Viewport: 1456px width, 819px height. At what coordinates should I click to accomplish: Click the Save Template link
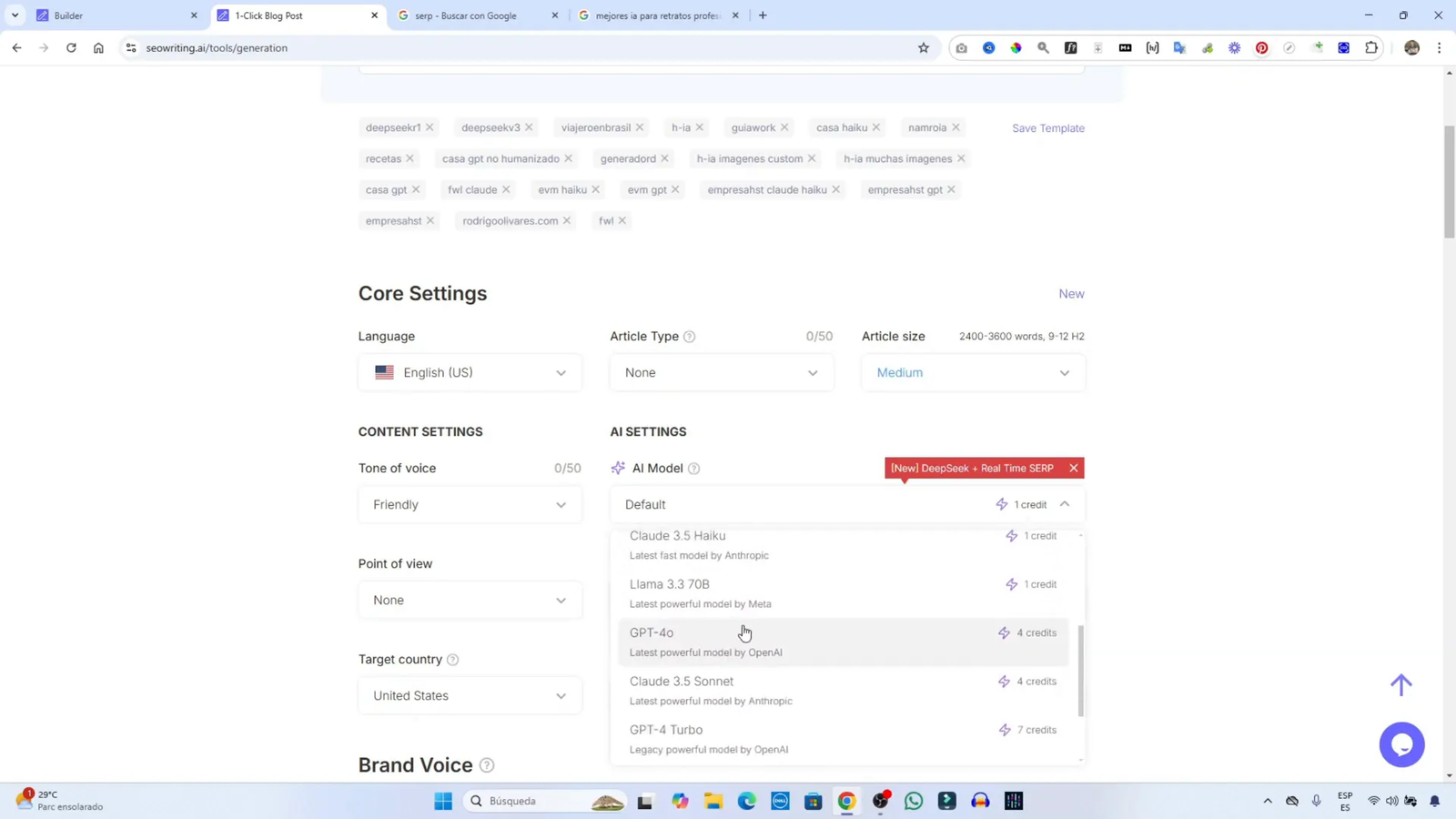pos(1047,128)
